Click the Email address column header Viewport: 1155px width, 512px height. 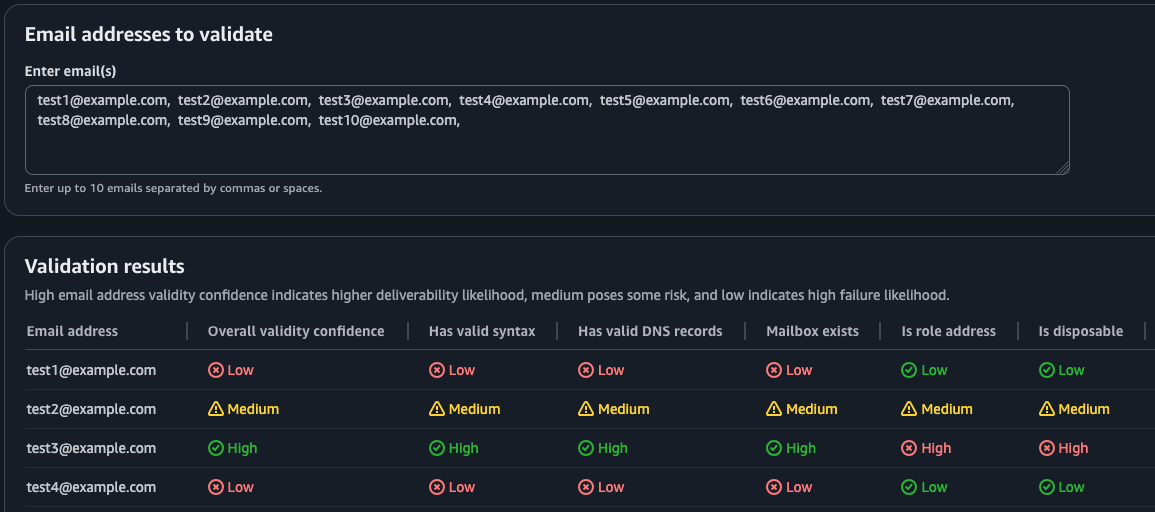pos(72,331)
